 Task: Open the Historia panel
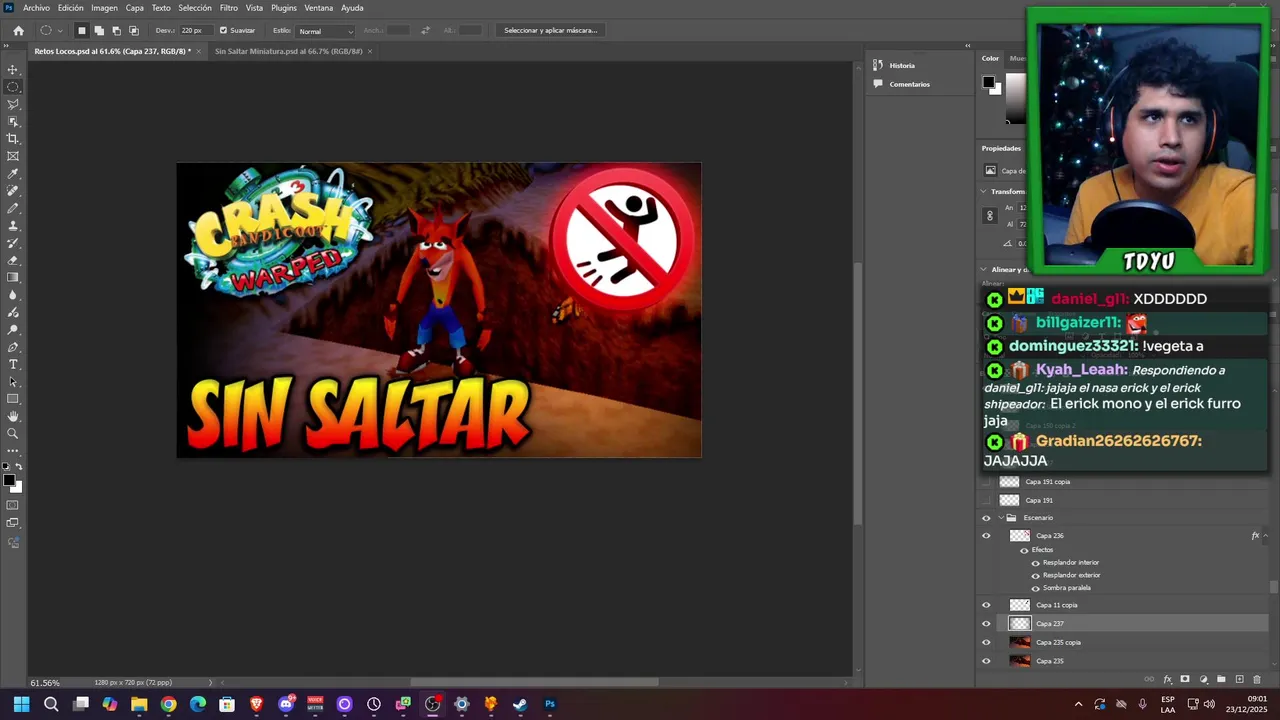pyautogui.click(x=902, y=66)
